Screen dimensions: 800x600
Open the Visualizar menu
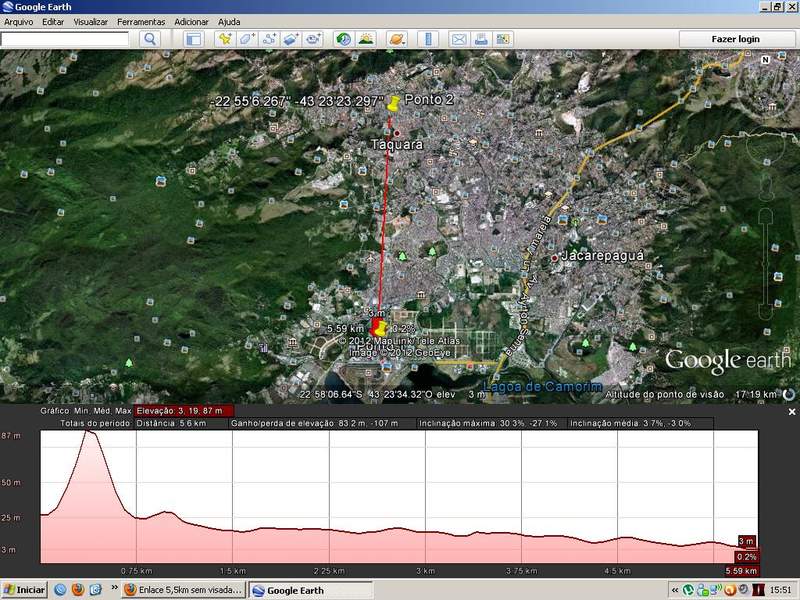[90, 22]
